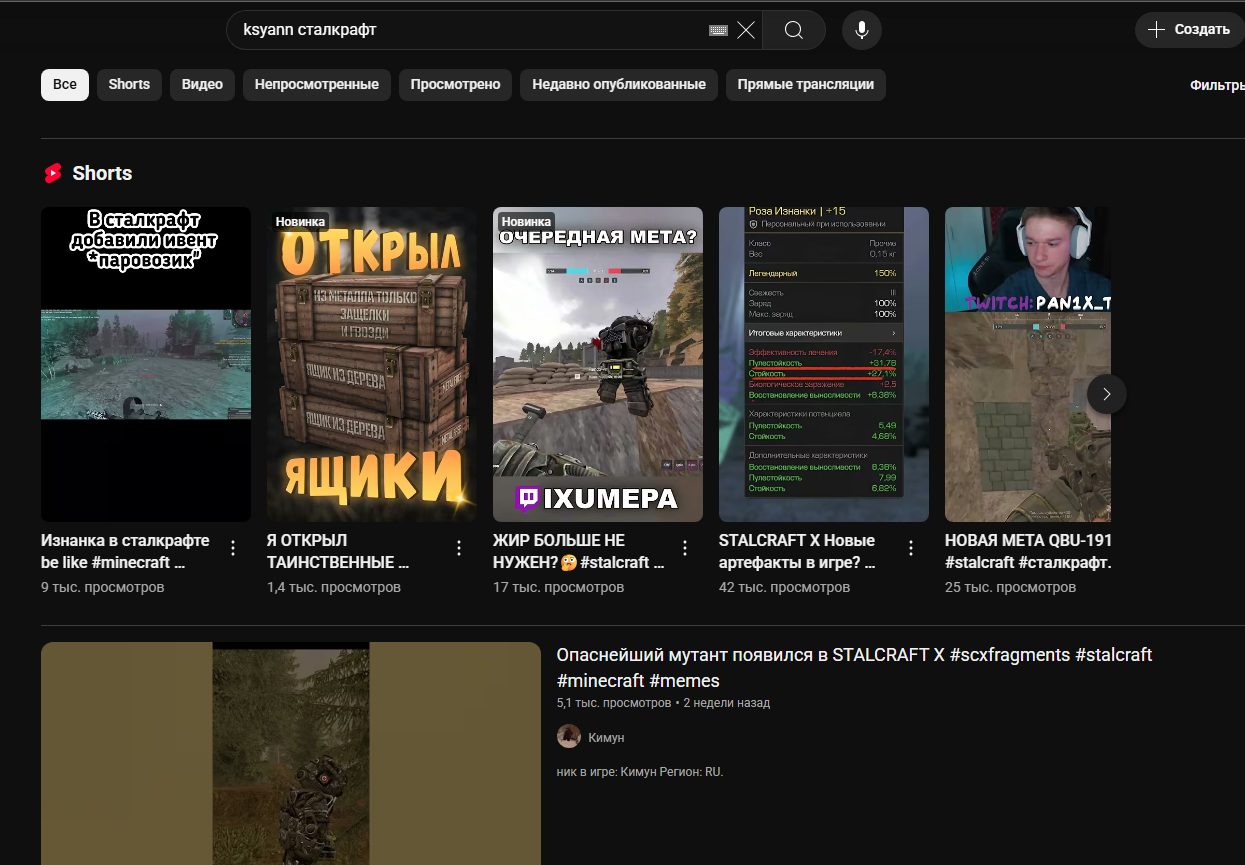Click the red Shorts logo icon in section header
The height and width of the screenshot is (865, 1245).
coord(53,173)
